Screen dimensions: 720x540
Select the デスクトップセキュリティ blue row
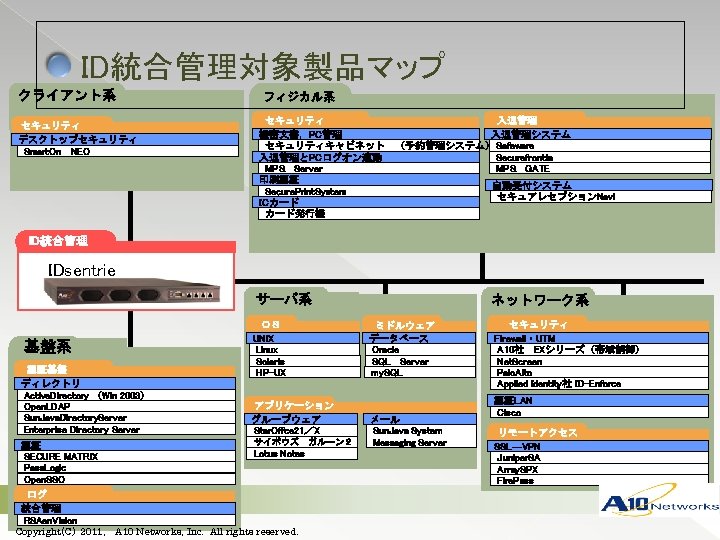click(x=125, y=140)
